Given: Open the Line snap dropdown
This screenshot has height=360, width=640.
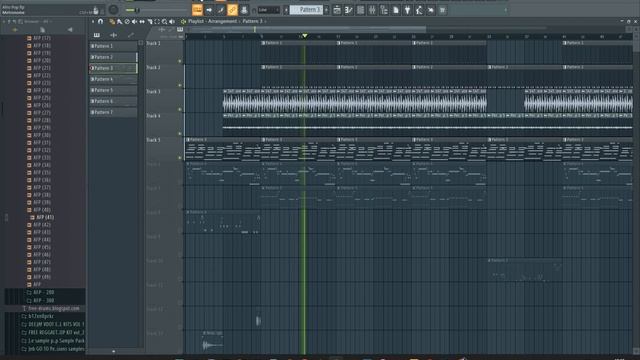Looking at the screenshot, I should pyautogui.click(x=269, y=10).
